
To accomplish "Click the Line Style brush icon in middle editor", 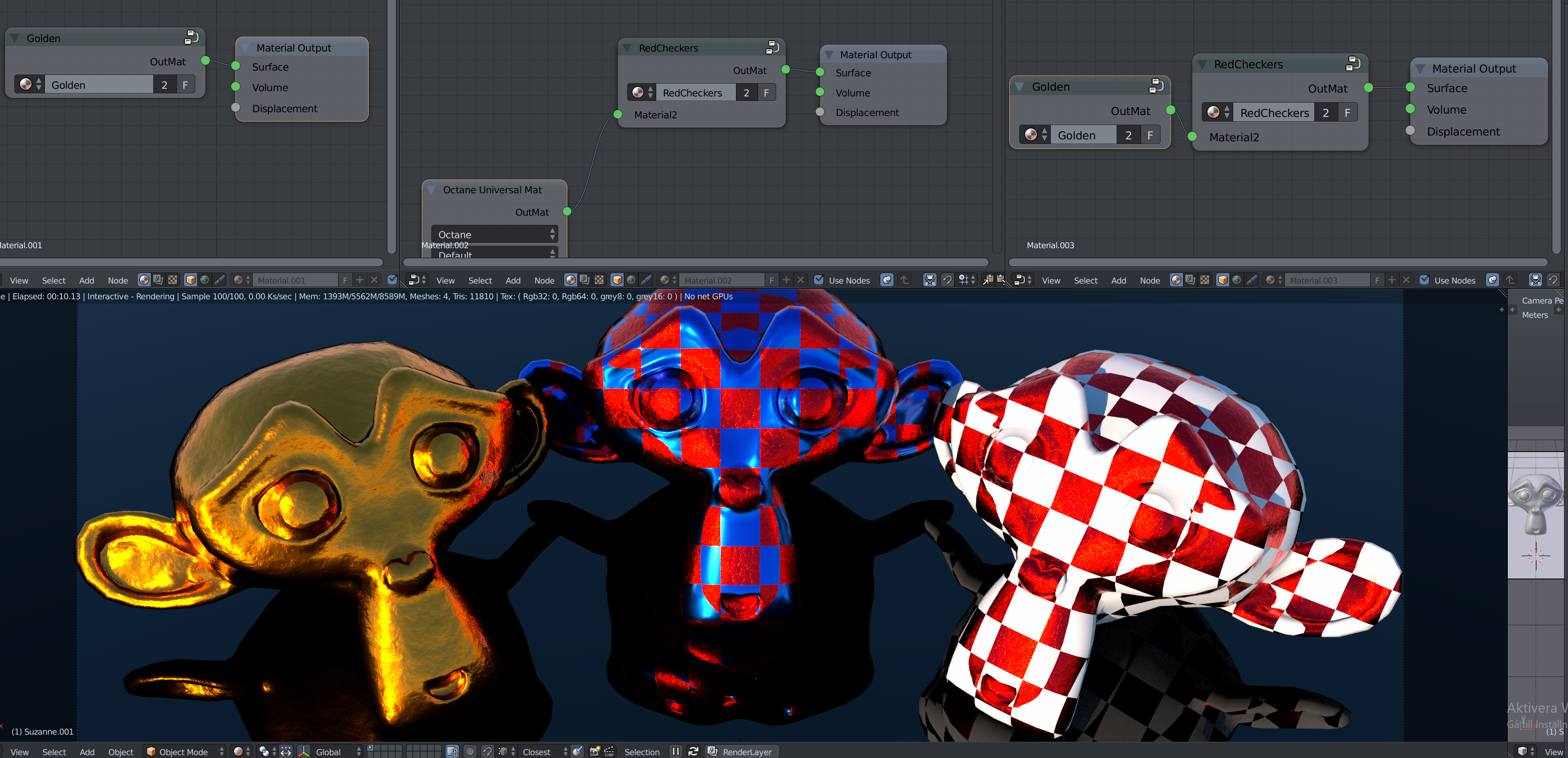I will point(646,280).
